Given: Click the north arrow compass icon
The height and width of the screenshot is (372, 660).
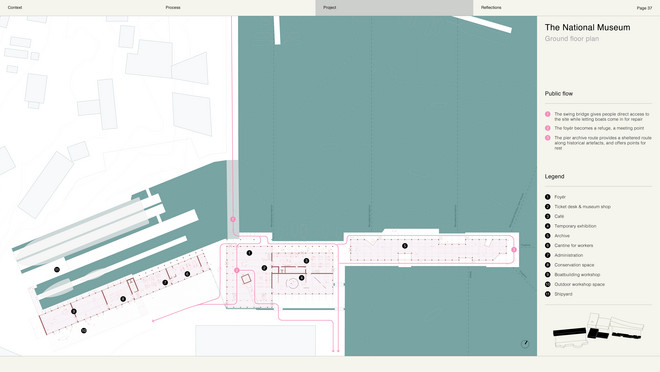Looking at the screenshot, I should [525, 343].
